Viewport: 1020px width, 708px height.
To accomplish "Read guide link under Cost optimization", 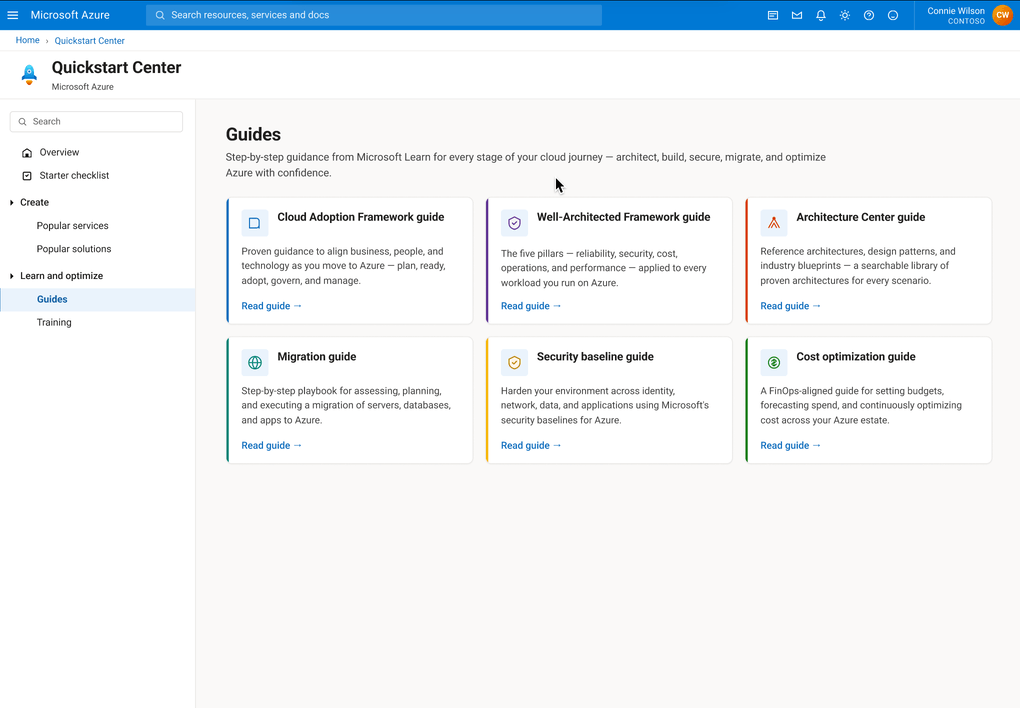I will click(x=790, y=446).
